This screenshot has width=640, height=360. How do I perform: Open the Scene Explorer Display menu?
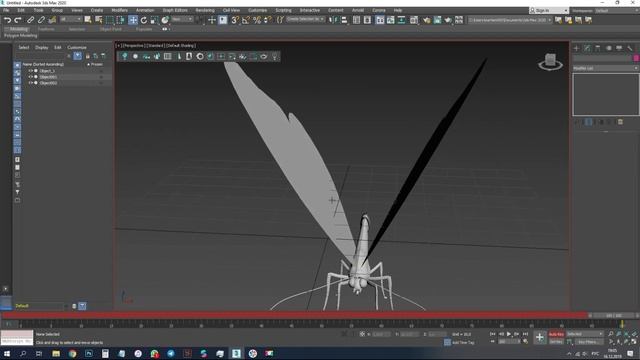[x=41, y=47]
